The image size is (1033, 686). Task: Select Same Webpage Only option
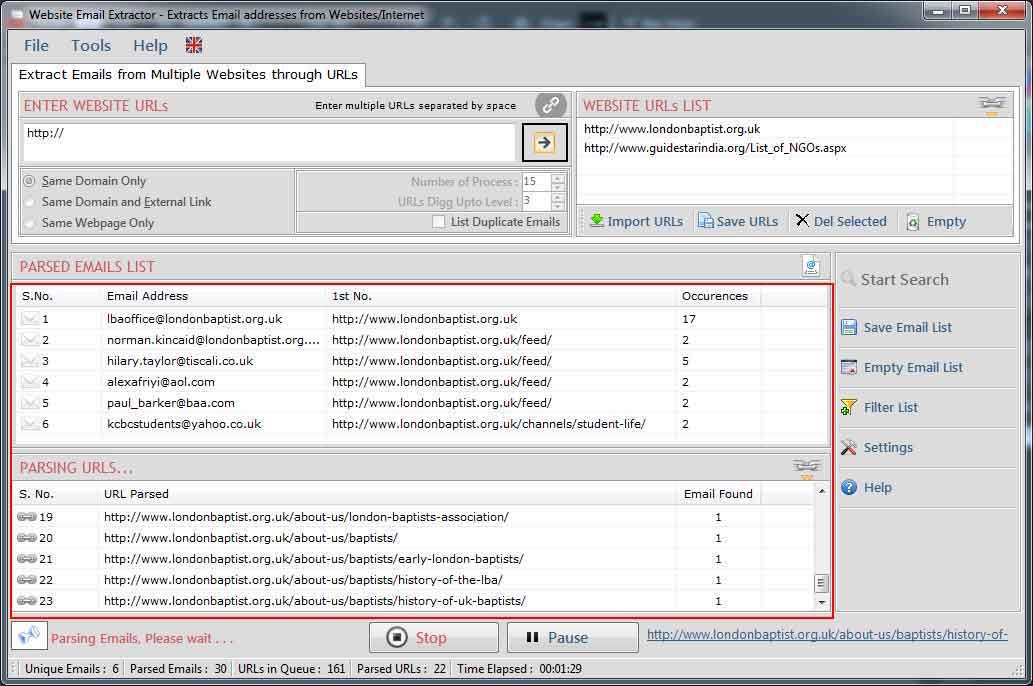click(89, 223)
